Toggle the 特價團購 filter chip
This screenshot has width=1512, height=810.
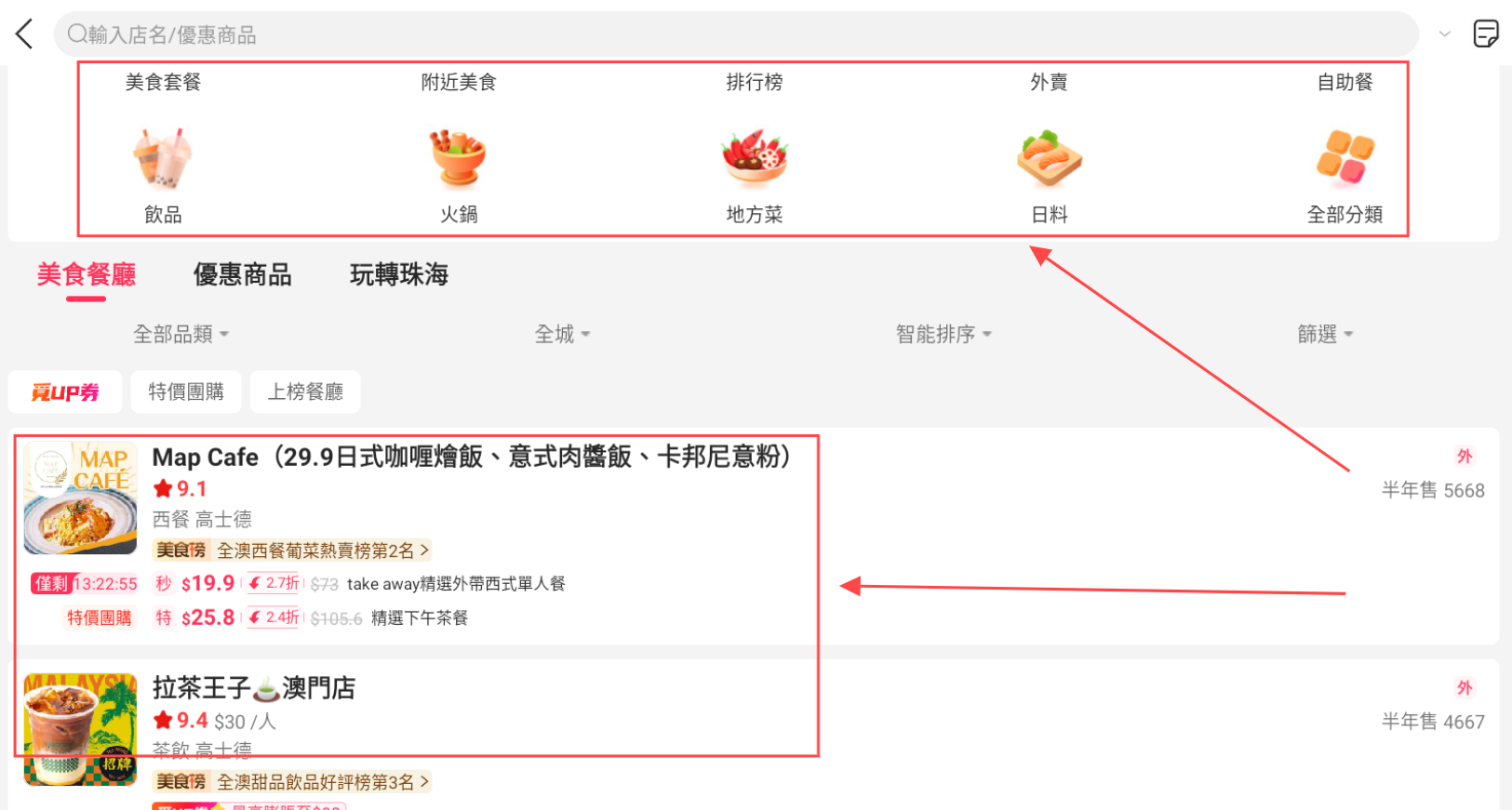point(186,392)
